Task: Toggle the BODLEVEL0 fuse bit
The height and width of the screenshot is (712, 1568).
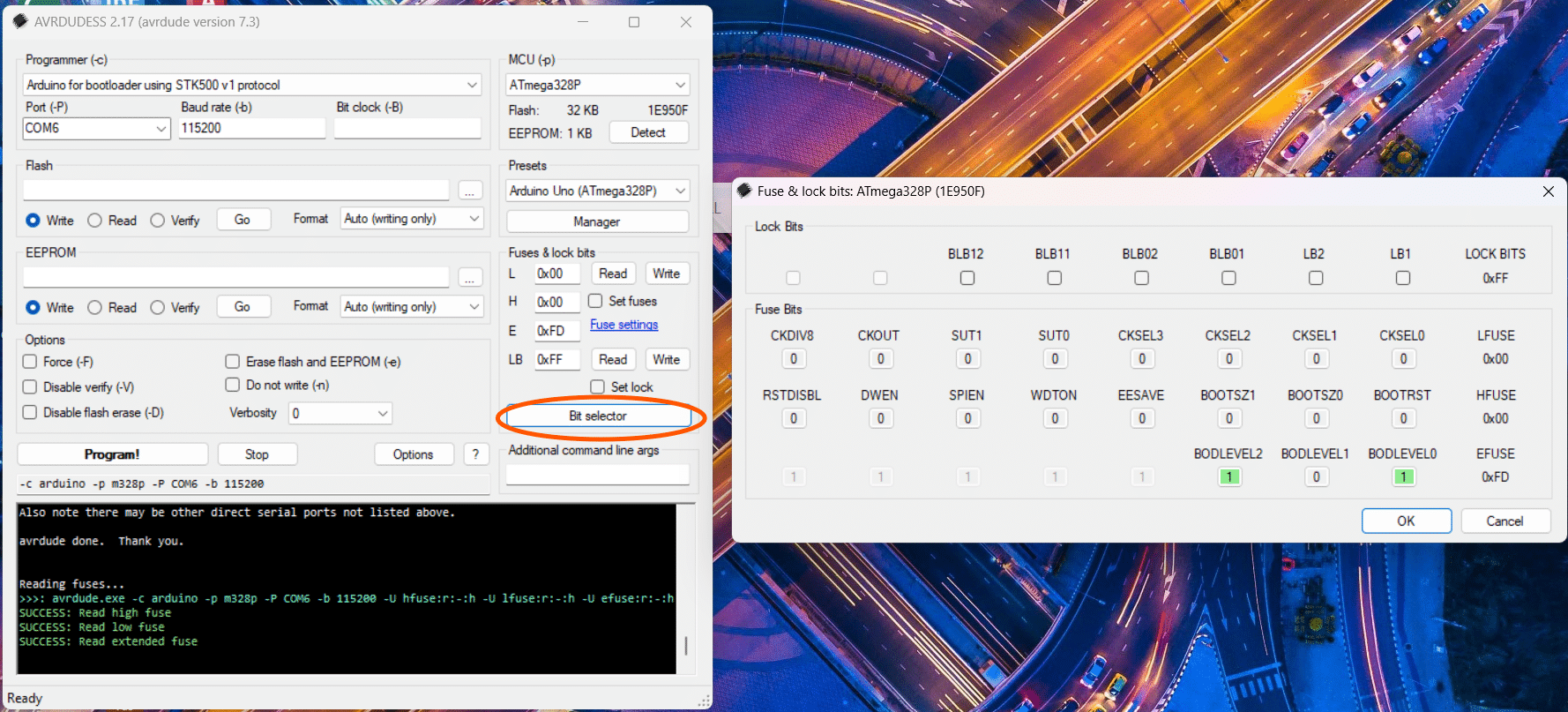Action: click(x=1403, y=477)
